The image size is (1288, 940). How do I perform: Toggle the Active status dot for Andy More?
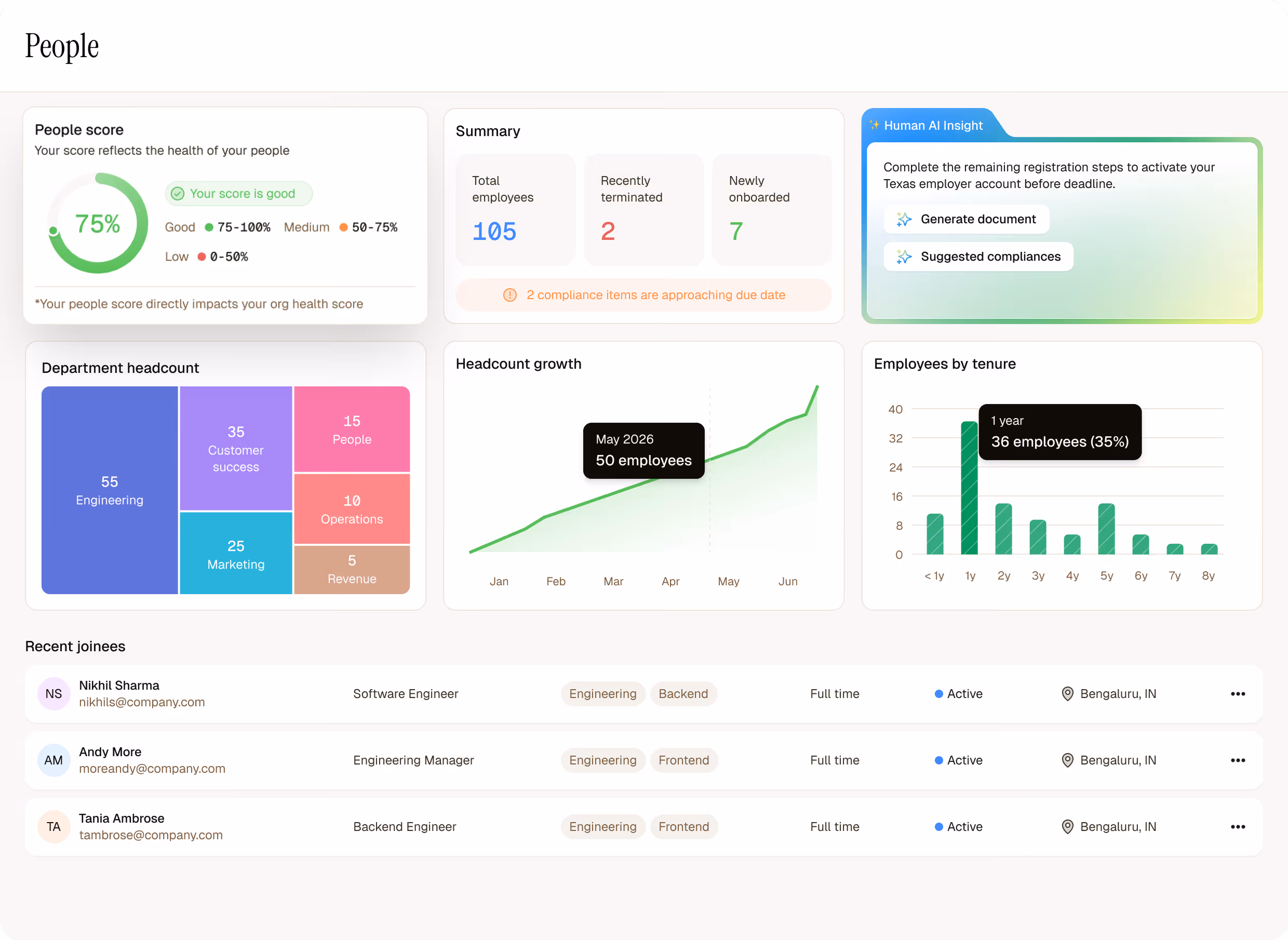[938, 760]
